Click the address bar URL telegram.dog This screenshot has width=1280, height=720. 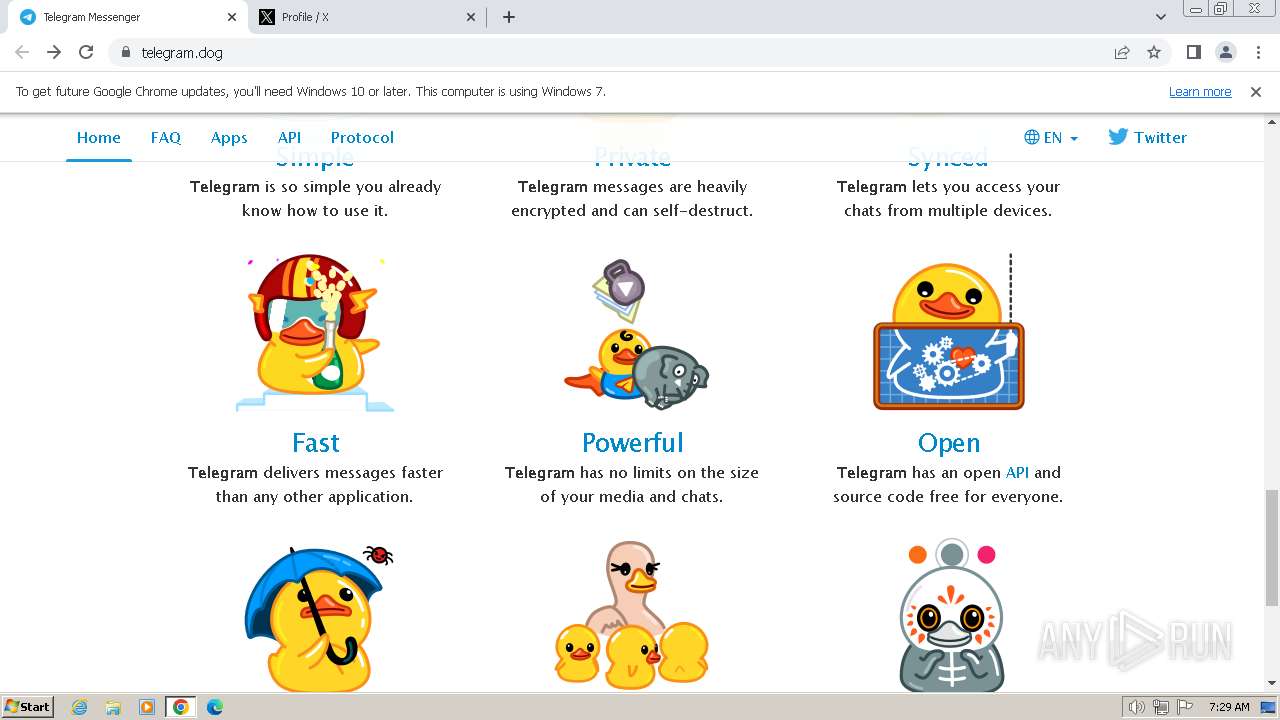pyautogui.click(x=182, y=53)
